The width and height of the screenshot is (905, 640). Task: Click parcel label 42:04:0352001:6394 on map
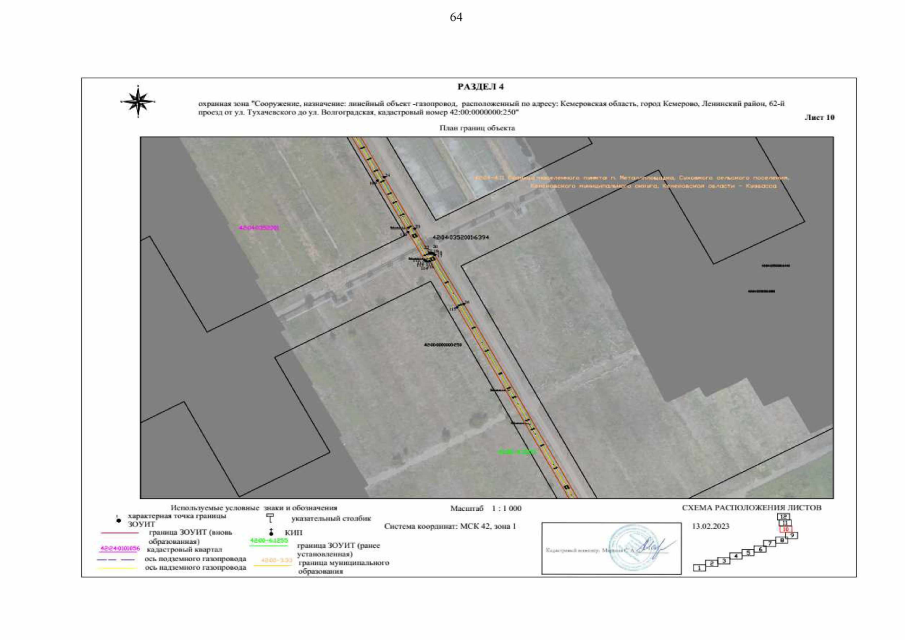[459, 238]
